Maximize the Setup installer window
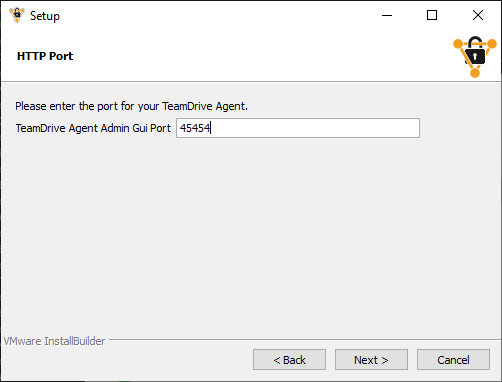This screenshot has width=502, height=382. 432,15
